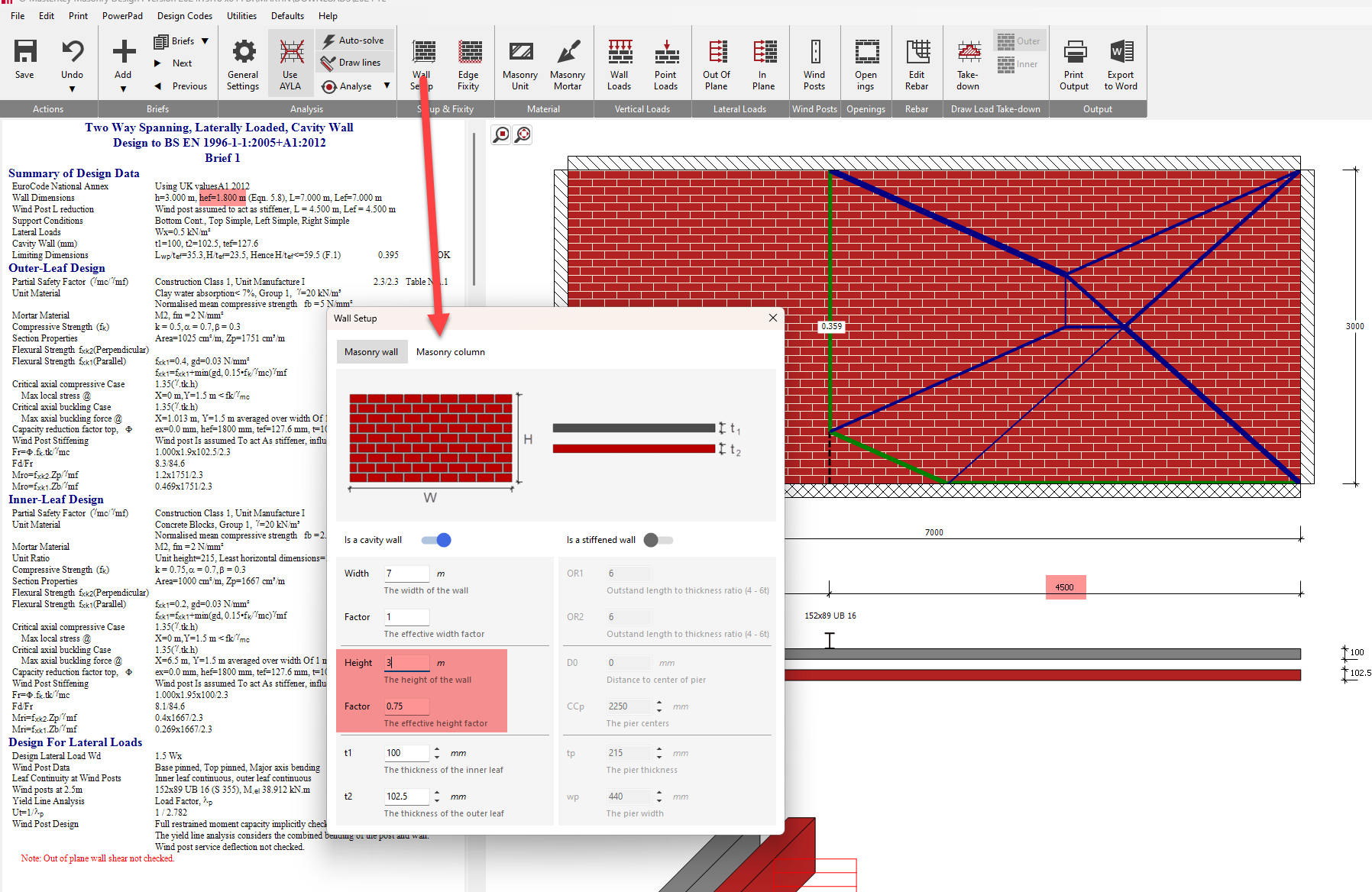This screenshot has width=1372, height=892.
Task: Click the Auto-solve button
Action: 354,40
